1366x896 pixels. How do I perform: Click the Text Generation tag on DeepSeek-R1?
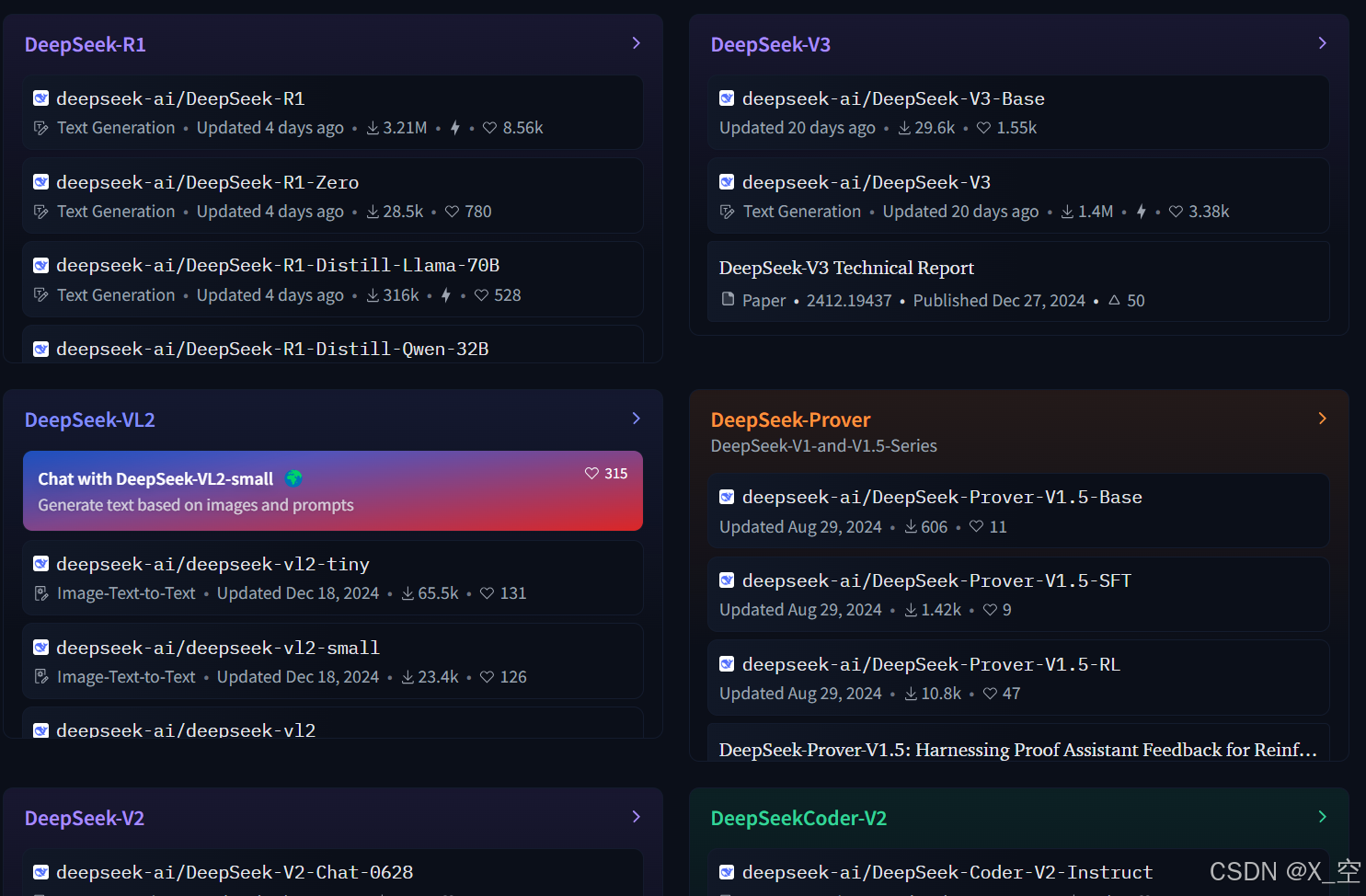point(116,128)
